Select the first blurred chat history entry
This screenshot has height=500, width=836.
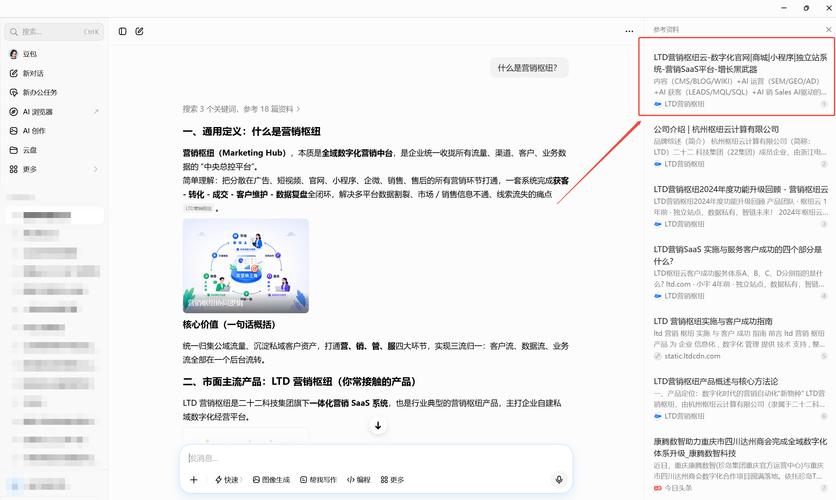pyautogui.click(x=55, y=215)
